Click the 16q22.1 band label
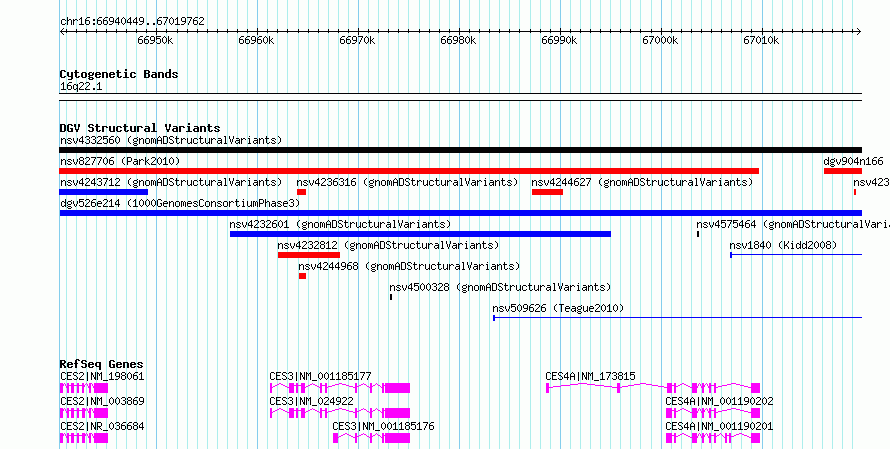 (81, 87)
